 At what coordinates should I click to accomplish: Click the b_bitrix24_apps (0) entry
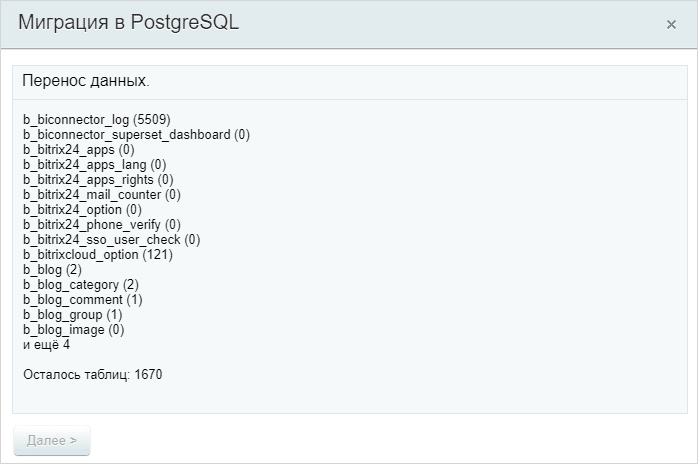point(78,150)
